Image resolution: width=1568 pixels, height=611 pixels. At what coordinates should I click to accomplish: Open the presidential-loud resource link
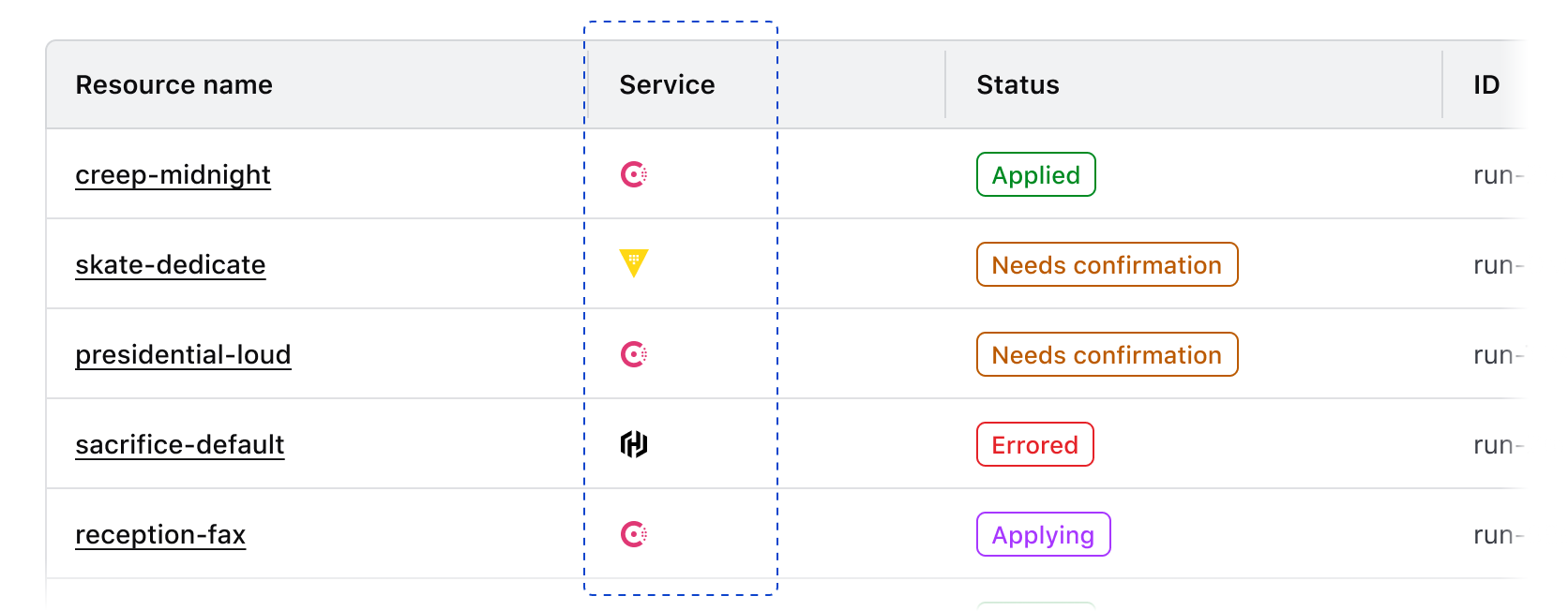183,355
